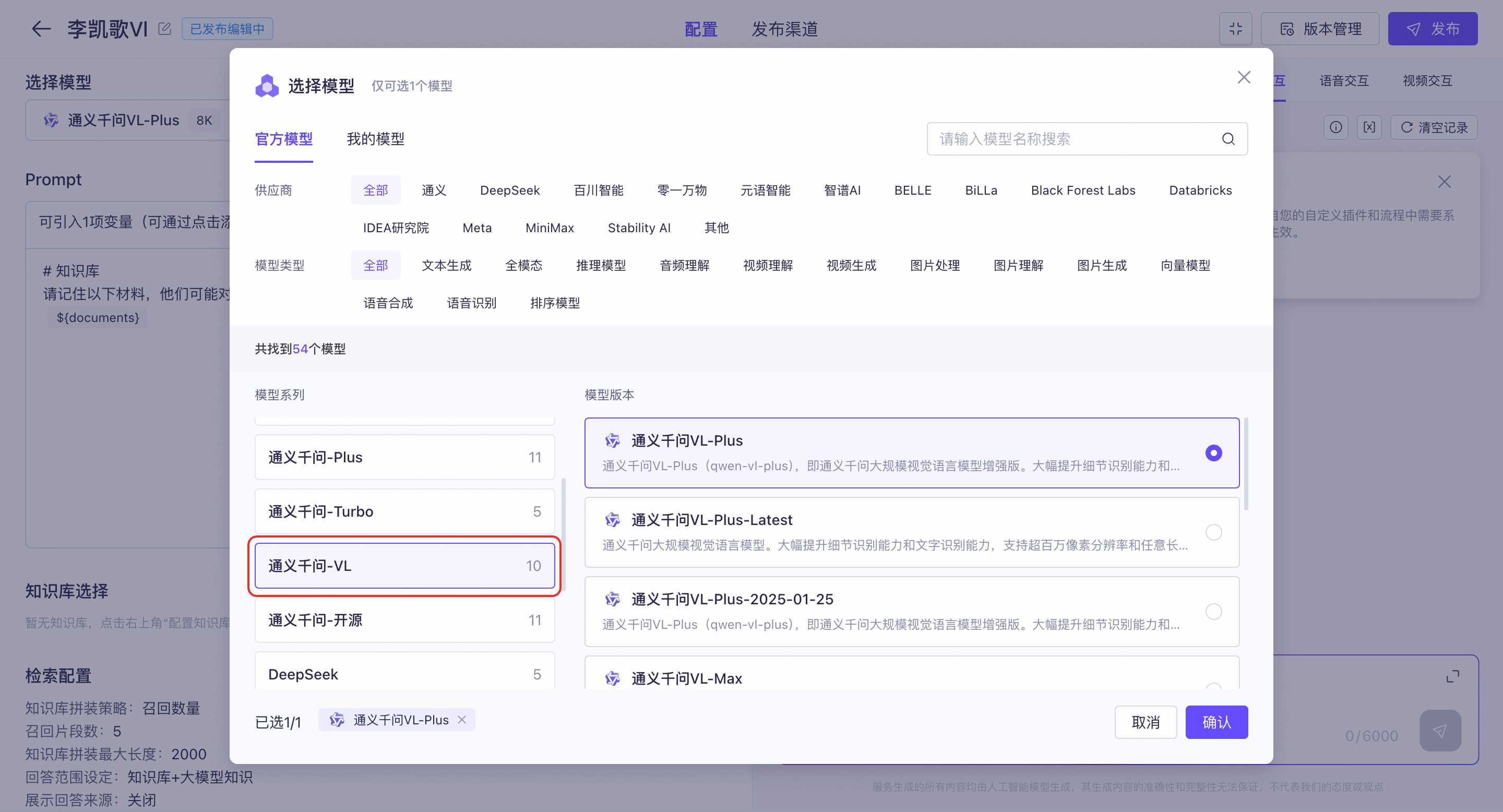1503x812 pixels.
Task: Open the 通义千问-开源 model series
Action: pyautogui.click(x=404, y=620)
